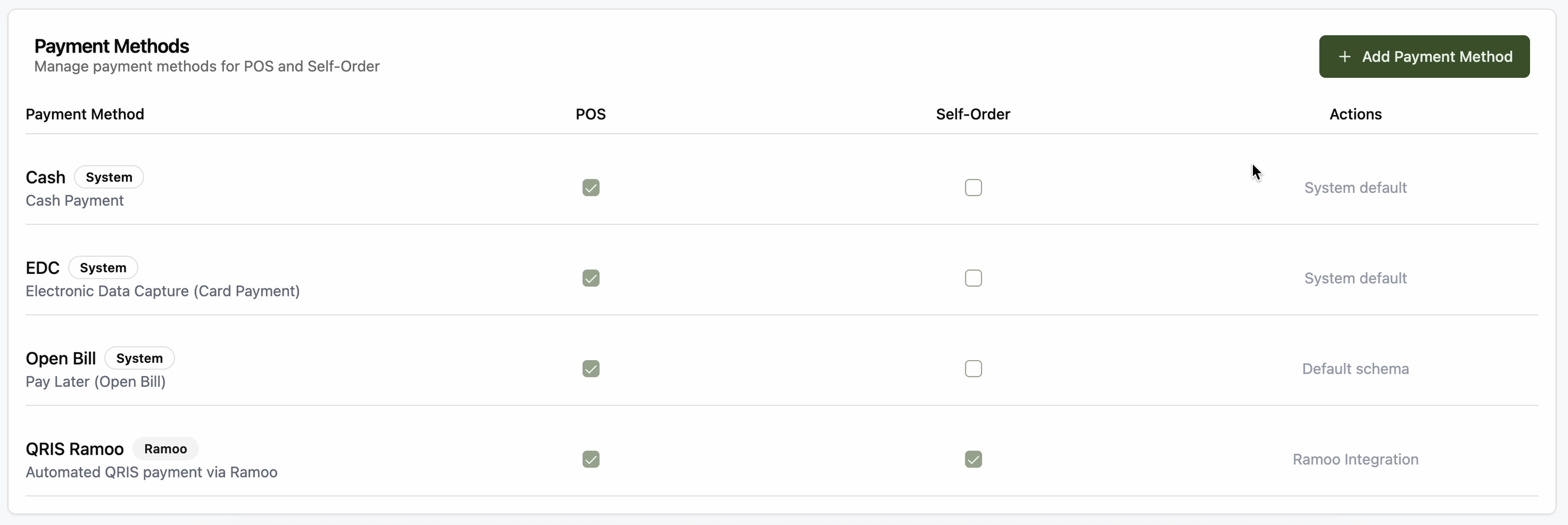Viewport: 1568px width, 525px height.
Task: Click the System badge next to EDC
Action: pos(103,268)
